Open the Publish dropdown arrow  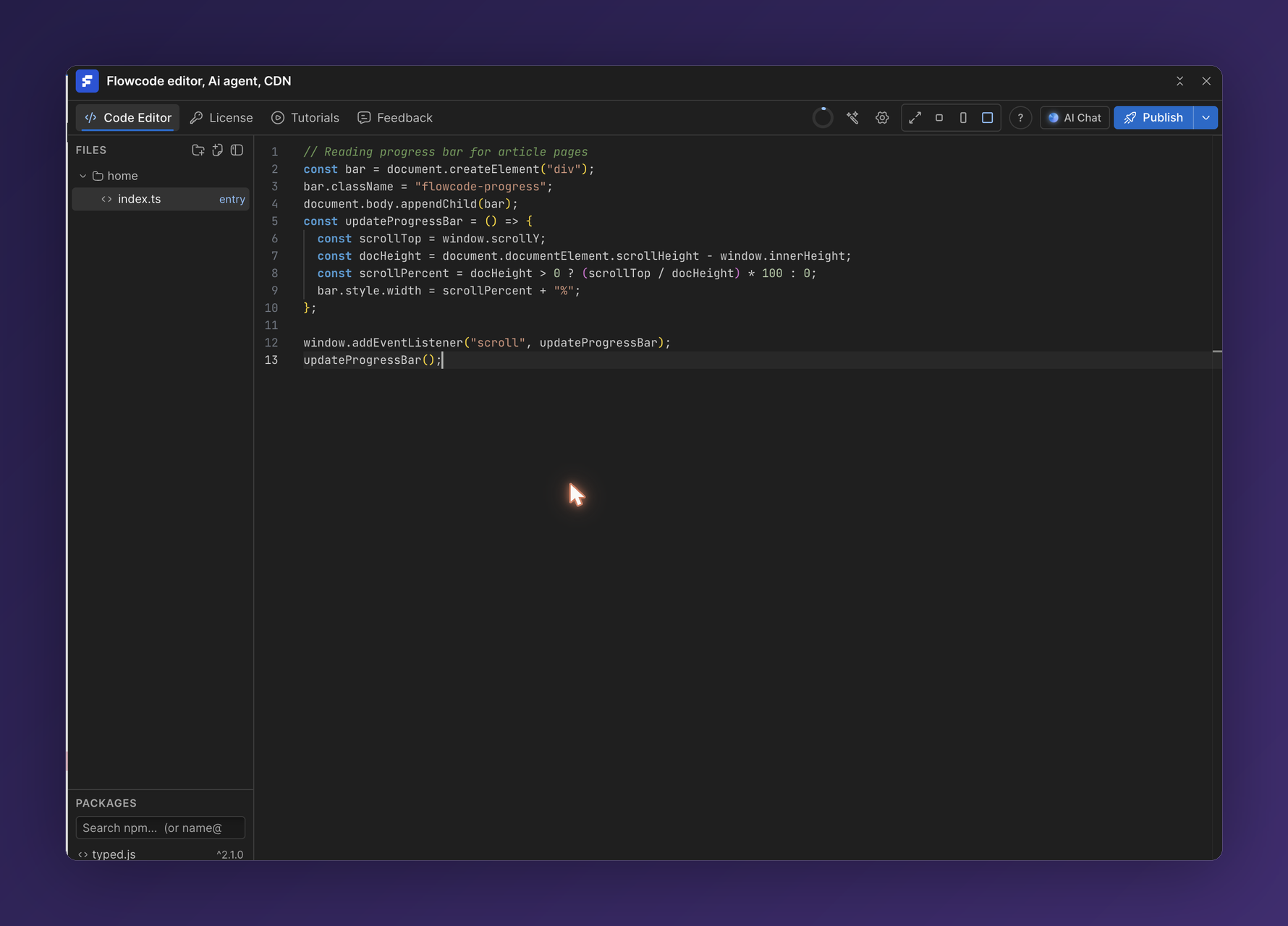coord(1206,117)
